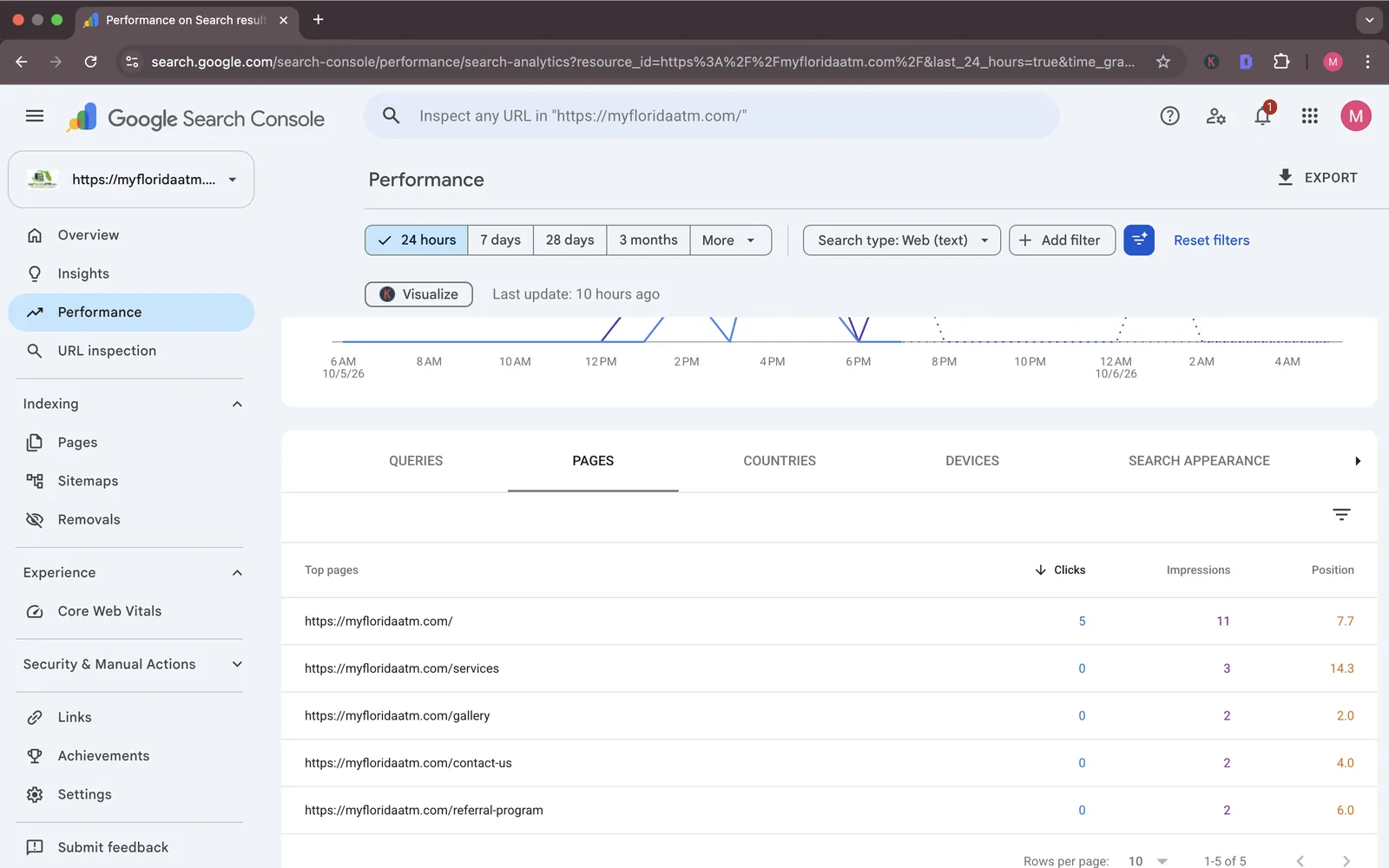1389x868 pixels.
Task: Click the Google Search Console logo
Action: pyautogui.click(x=195, y=118)
